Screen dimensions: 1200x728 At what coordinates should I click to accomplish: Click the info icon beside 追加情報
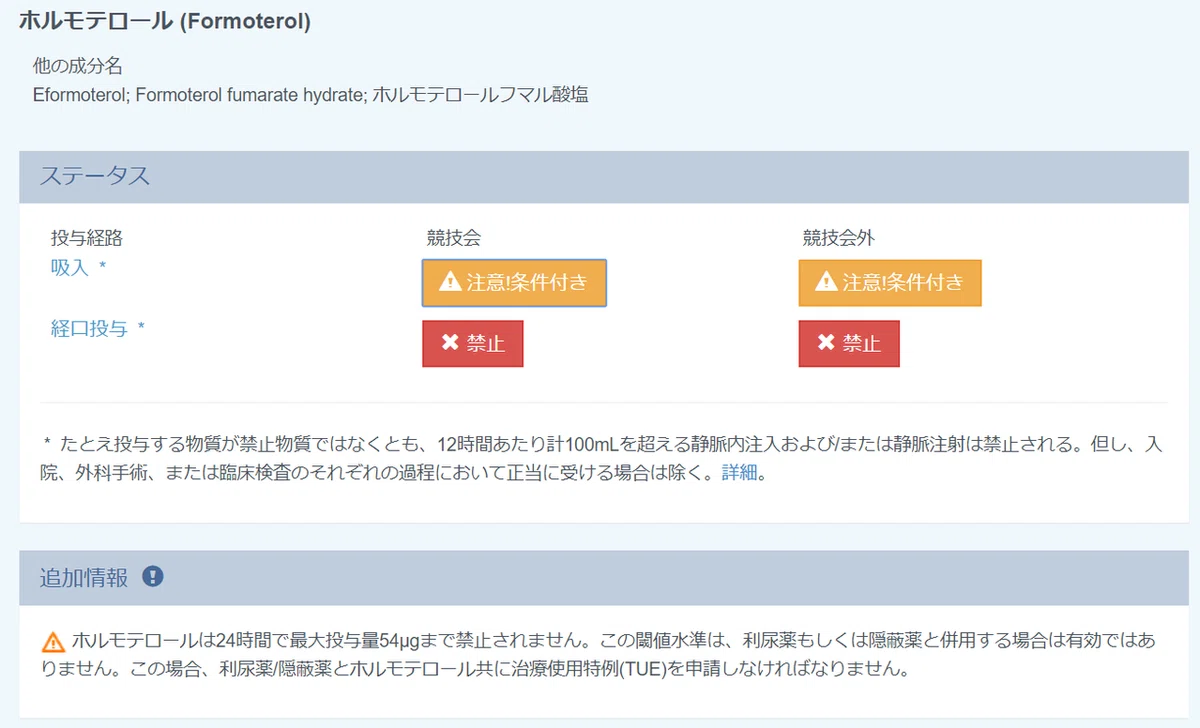click(153, 577)
